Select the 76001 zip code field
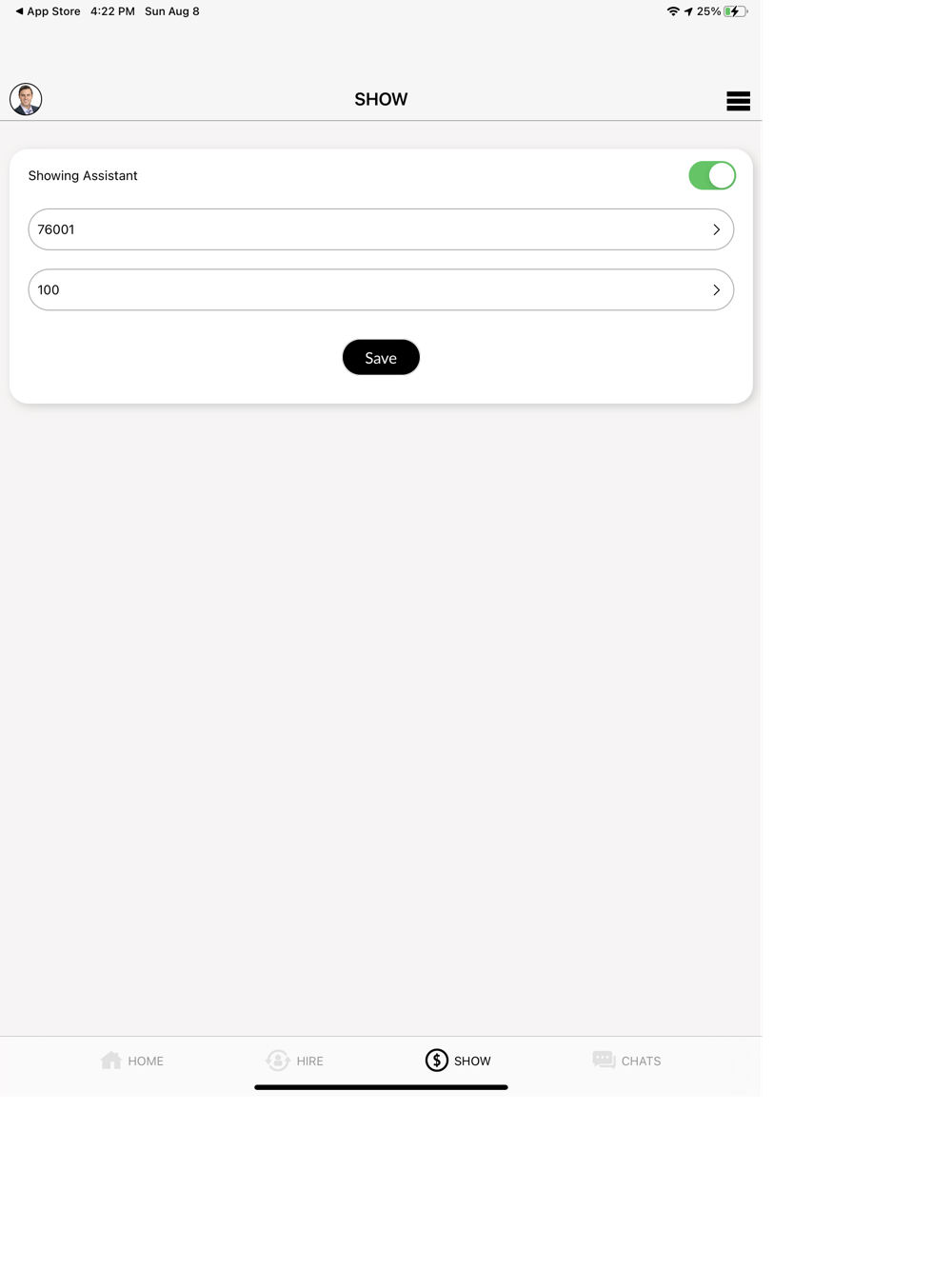 click(x=381, y=229)
